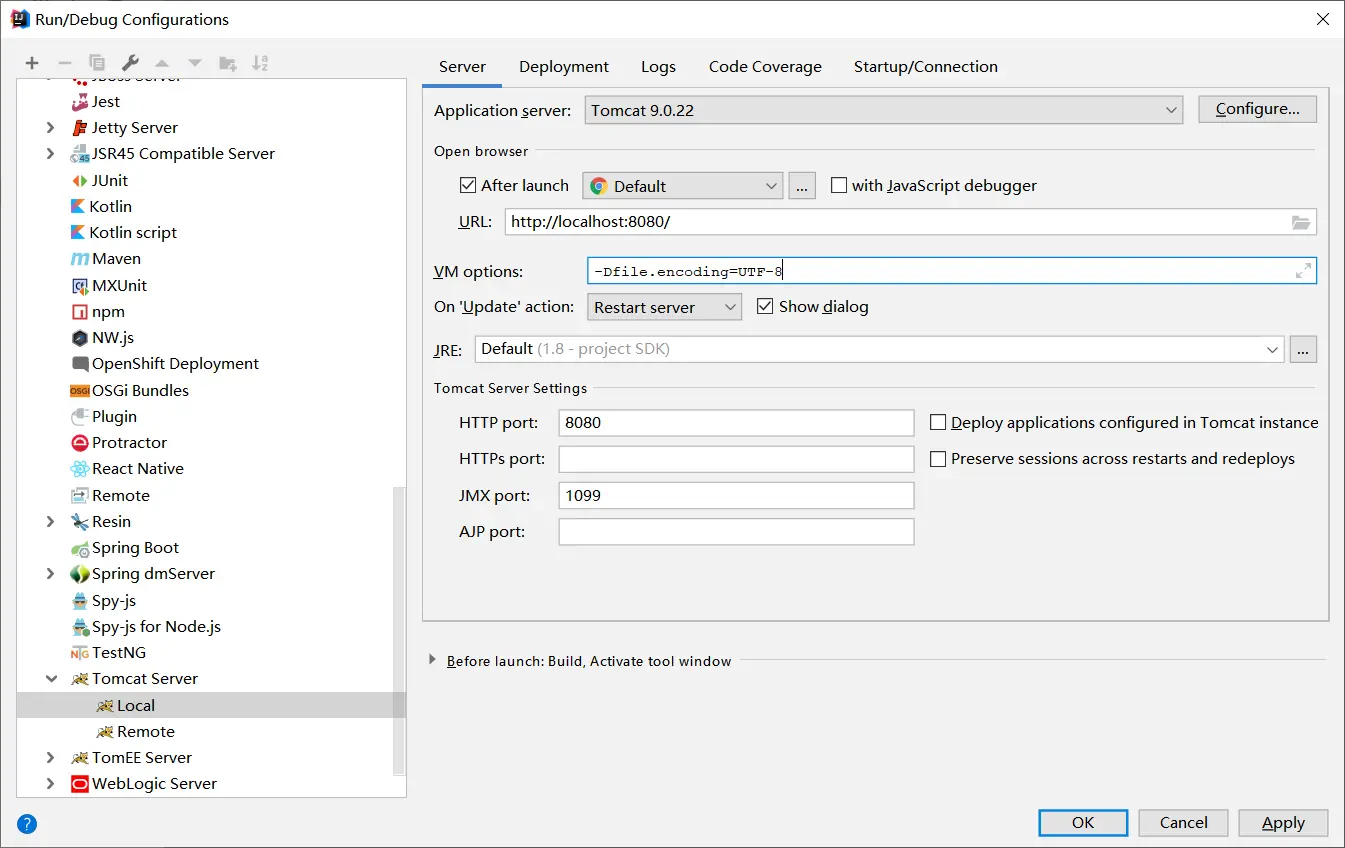Viewport: 1345px width, 848px height.
Task: Add a new configuration with the plus icon
Action: [x=32, y=63]
